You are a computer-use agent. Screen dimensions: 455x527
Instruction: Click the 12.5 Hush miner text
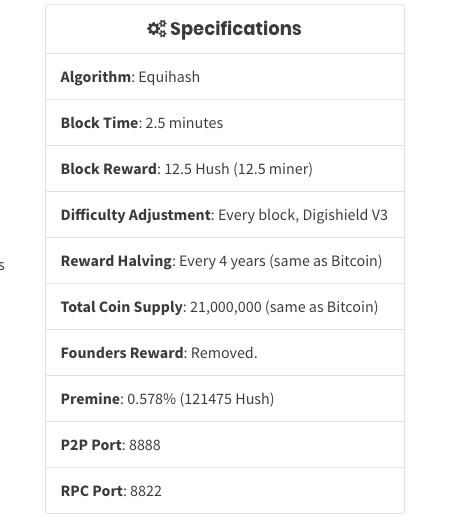pos(239,169)
